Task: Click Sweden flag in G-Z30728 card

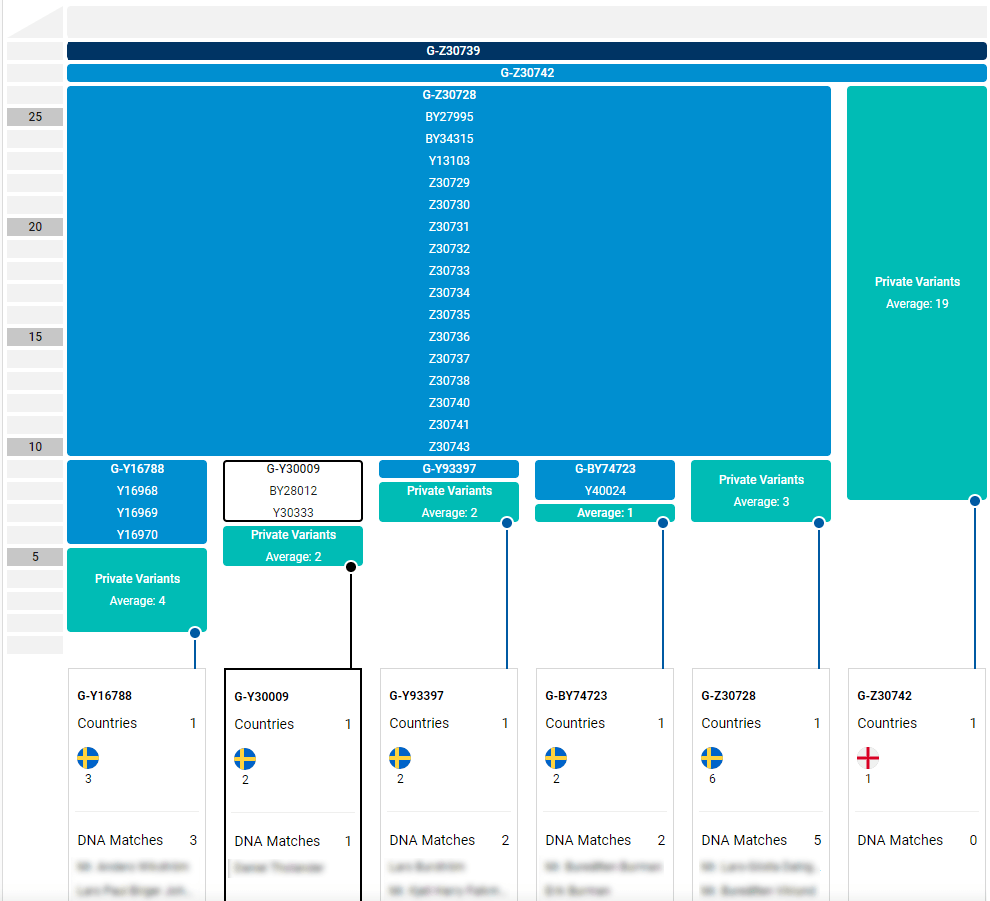Action: coord(712,757)
